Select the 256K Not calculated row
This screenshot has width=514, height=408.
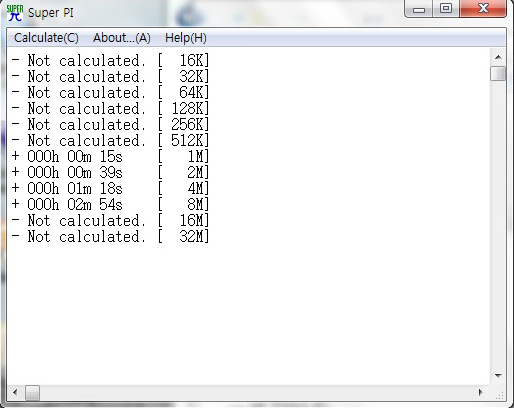point(110,125)
